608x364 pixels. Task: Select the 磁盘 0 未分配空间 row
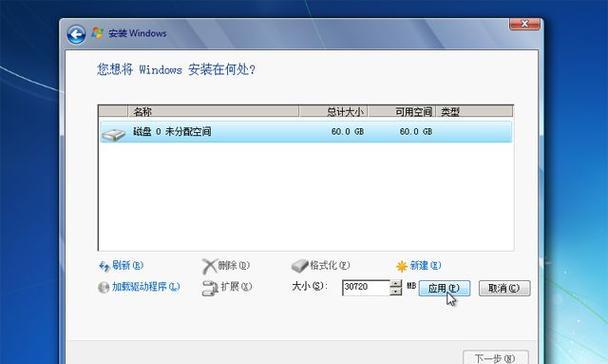(306, 132)
